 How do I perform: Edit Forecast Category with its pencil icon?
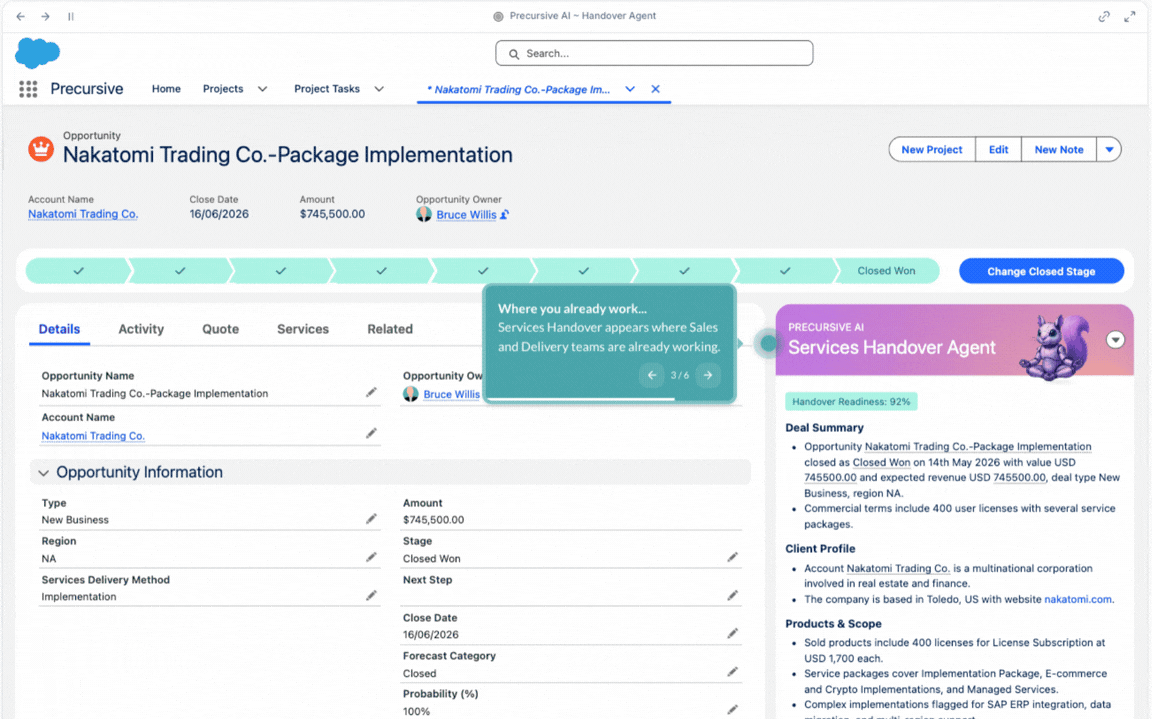pos(732,672)
